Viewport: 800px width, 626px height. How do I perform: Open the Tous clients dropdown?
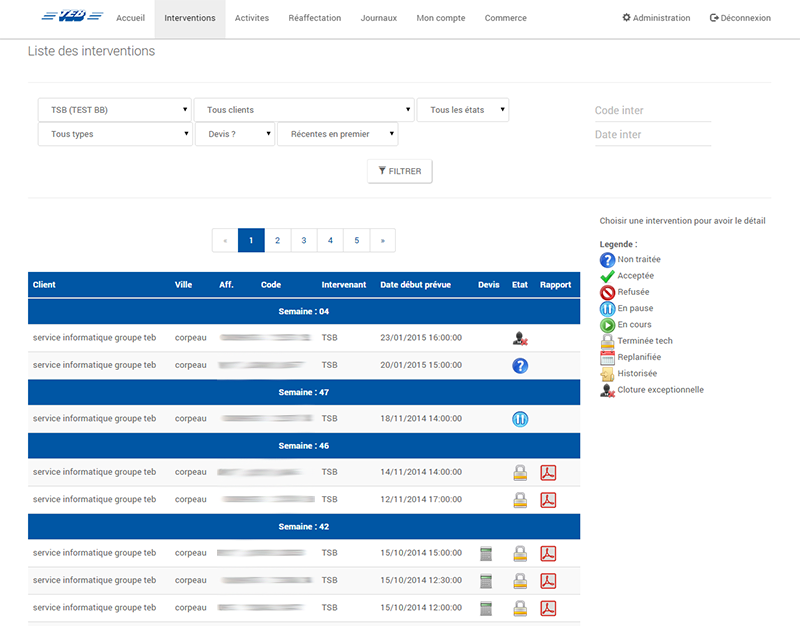304,110
